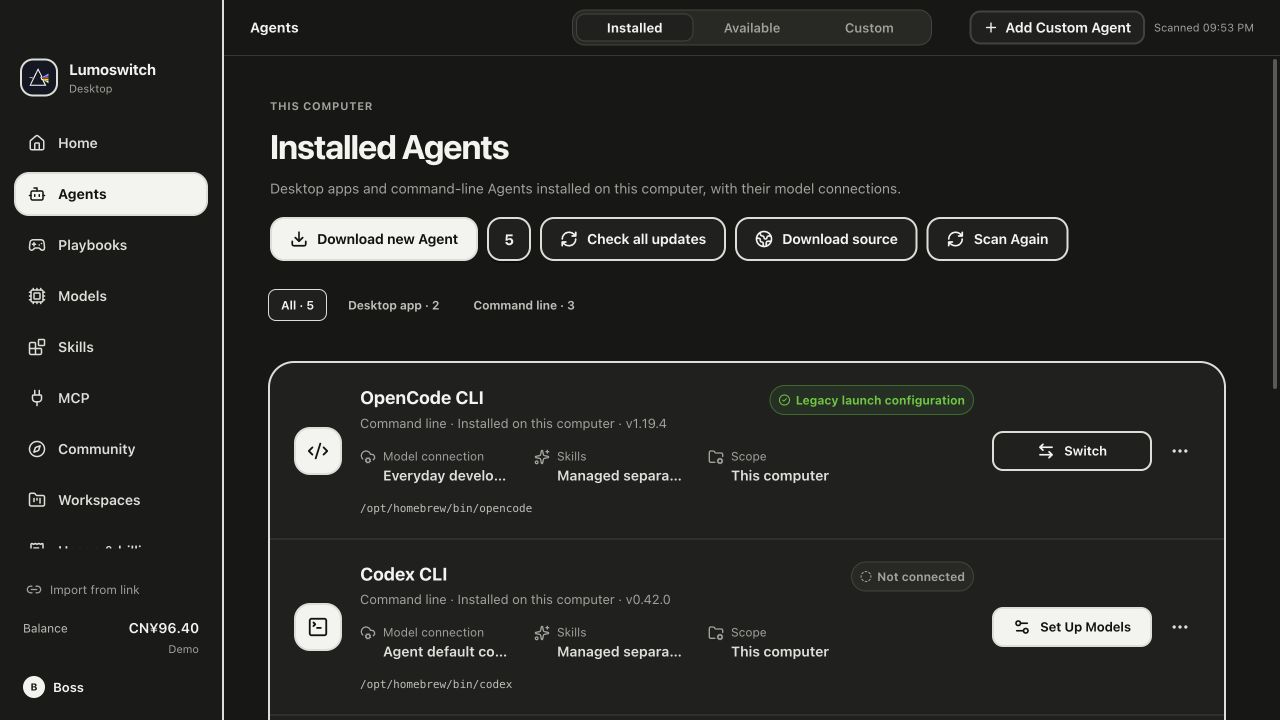Click Set Up Models for Codex CLI
The width and height of the screenshot is (1280, 720).
click(x=1072, y=627)
